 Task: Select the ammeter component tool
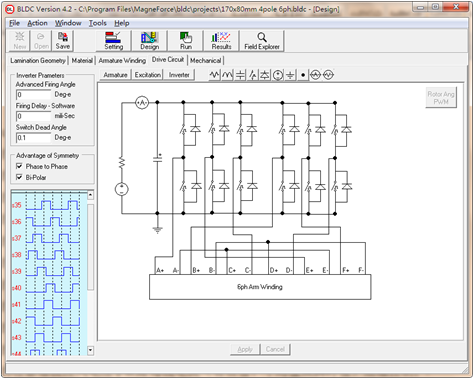[315, 75]
